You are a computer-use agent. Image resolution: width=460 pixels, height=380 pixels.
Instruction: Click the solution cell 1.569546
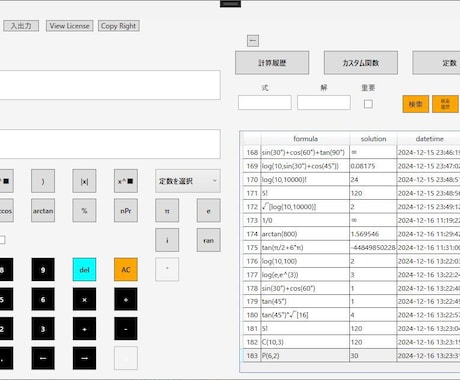(x=373, y=234)
